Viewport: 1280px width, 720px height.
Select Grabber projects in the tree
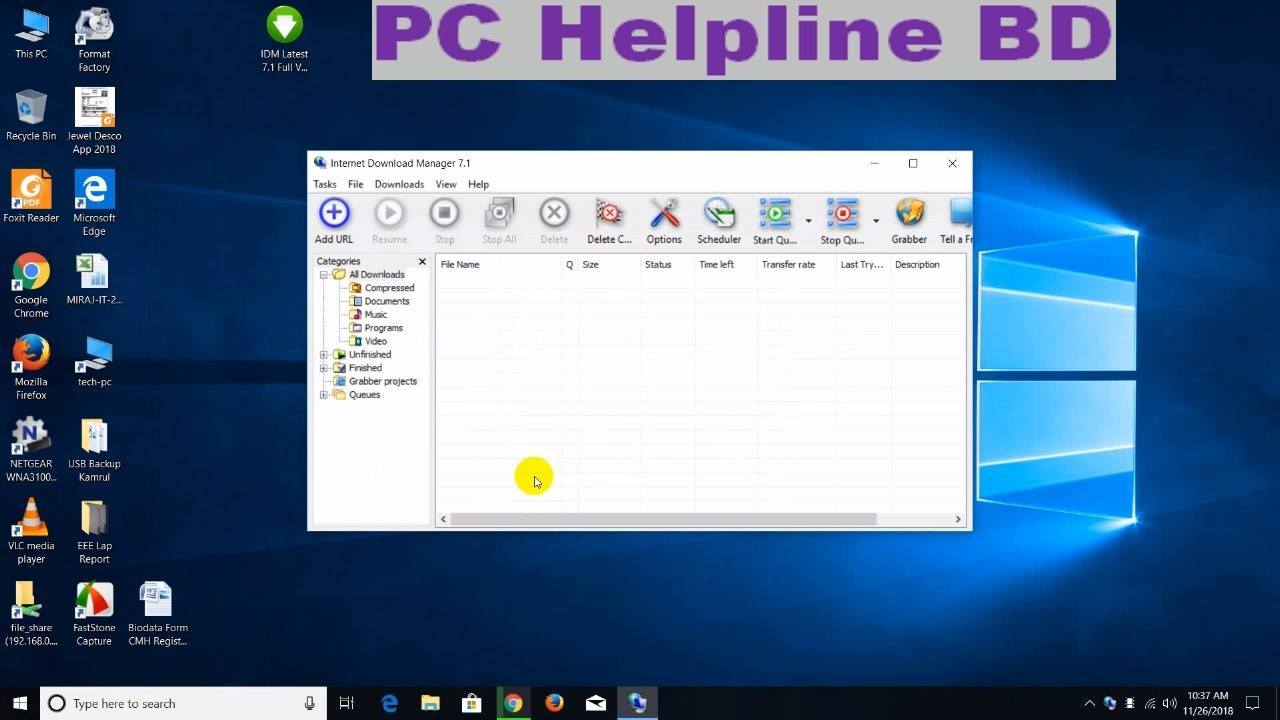(383, 381)
